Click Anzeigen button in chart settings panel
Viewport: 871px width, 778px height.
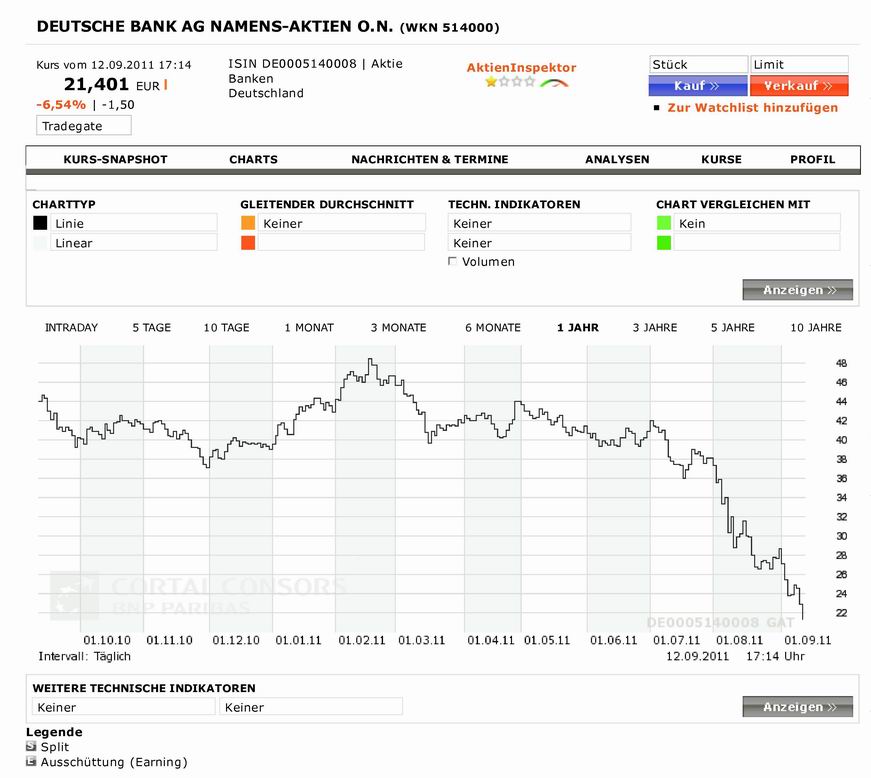click(x=797, y=290)
